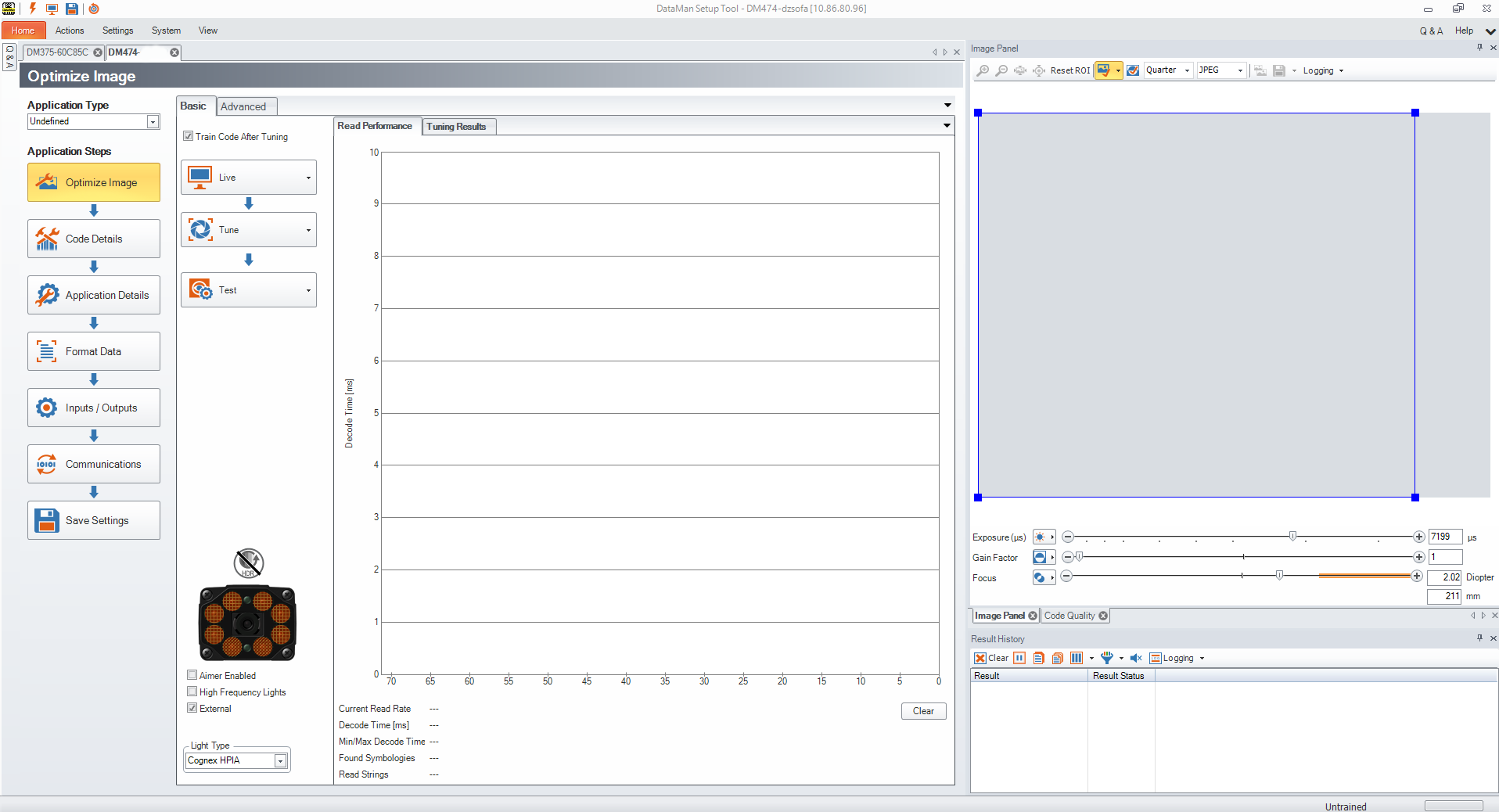Pause the Result History list
This screenshot has width=1499, height=812.
click(1019, 658)
